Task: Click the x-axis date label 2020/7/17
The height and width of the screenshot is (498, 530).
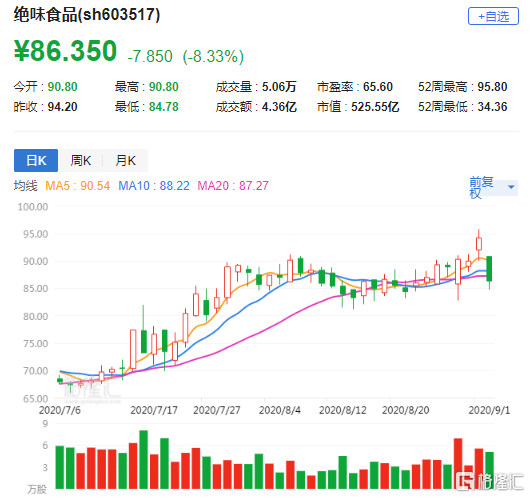Action: tap(154, 410)
